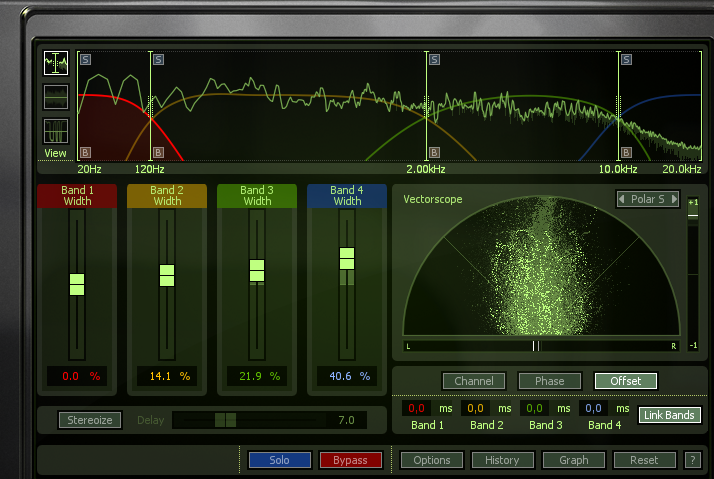Open help with the question mark button

tap(692, 460)
